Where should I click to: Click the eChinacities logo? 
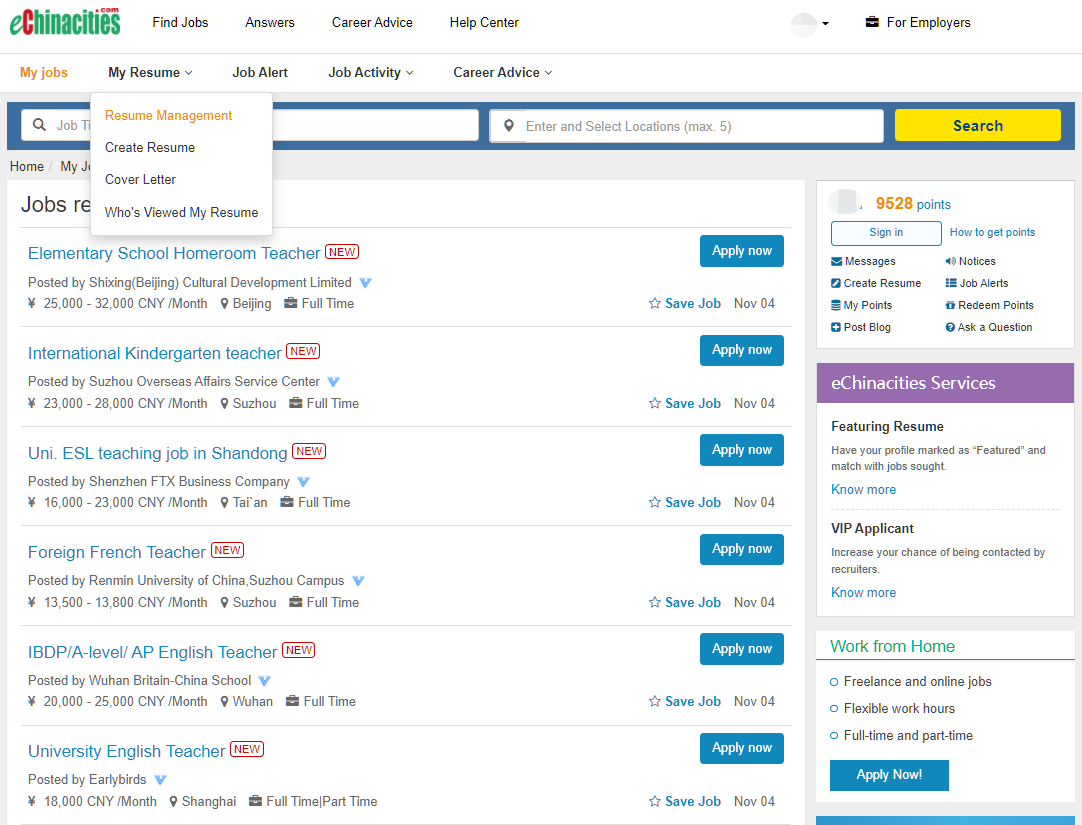click(65, 21)
